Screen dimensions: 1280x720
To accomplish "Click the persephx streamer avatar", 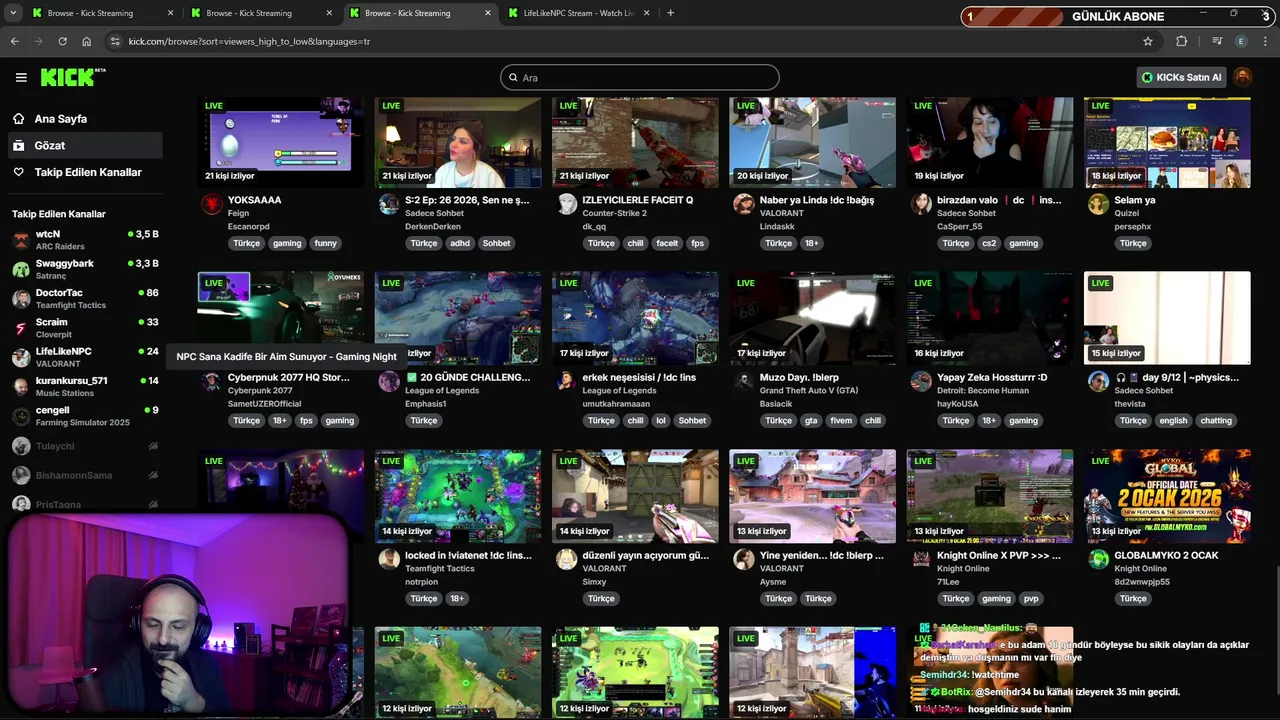I will (1098, 204).
